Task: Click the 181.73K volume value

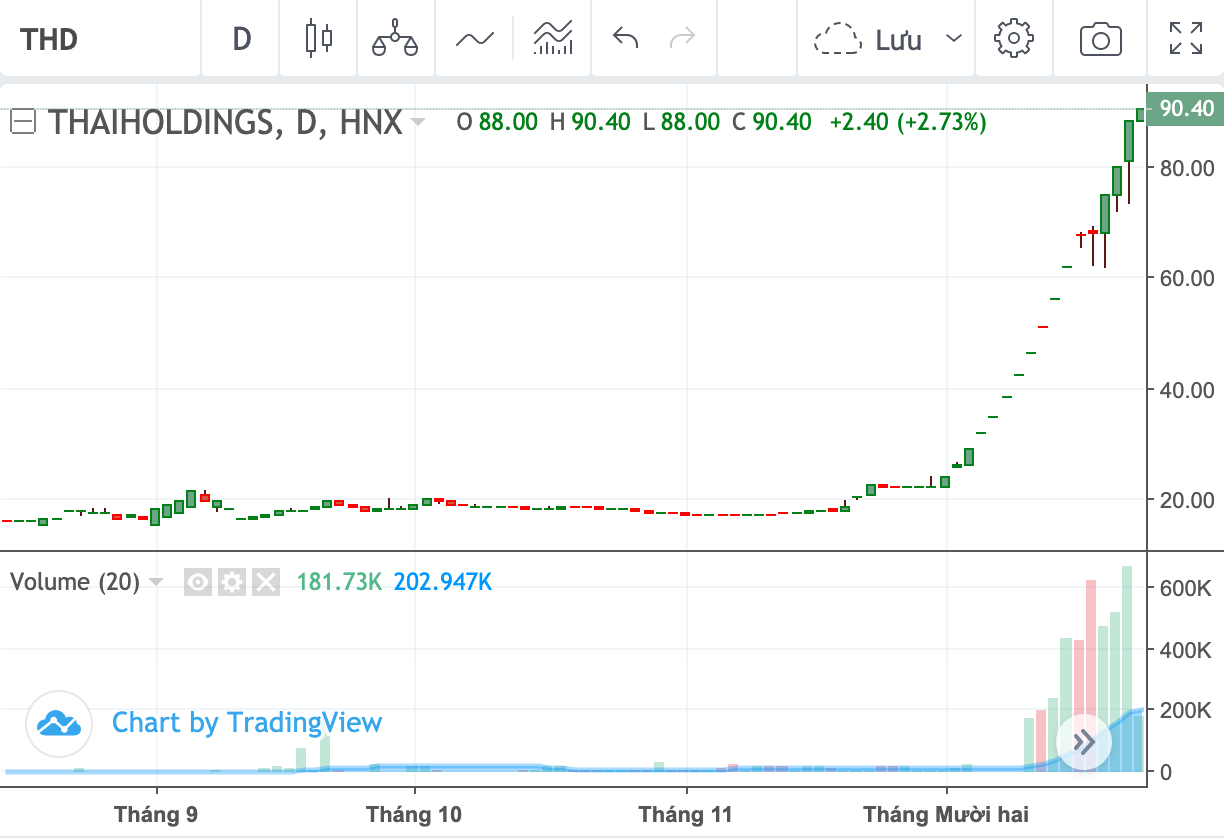Action: point(339,582)
